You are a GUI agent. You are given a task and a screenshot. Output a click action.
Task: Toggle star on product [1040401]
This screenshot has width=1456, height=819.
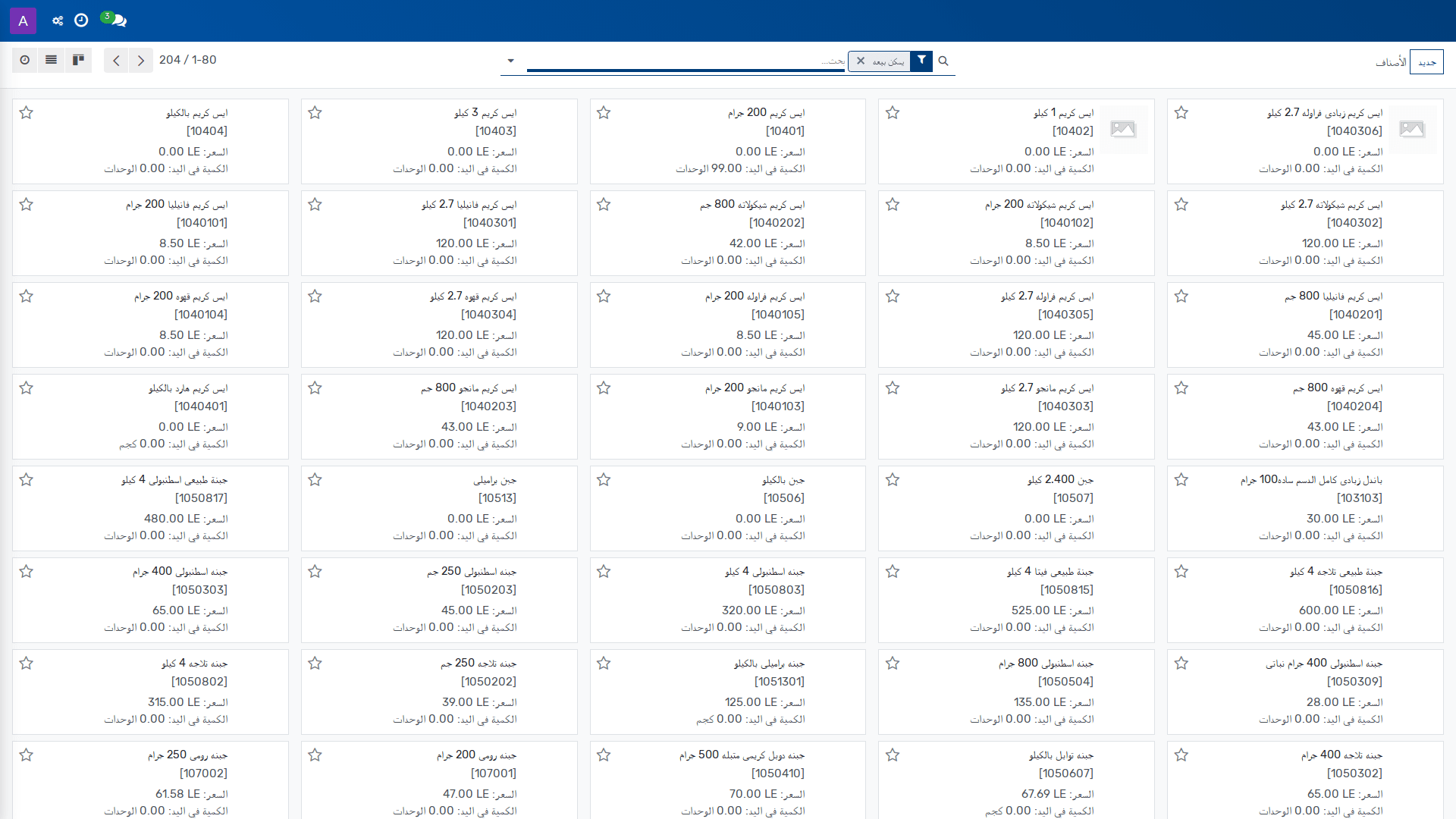[x=27, y=388]
